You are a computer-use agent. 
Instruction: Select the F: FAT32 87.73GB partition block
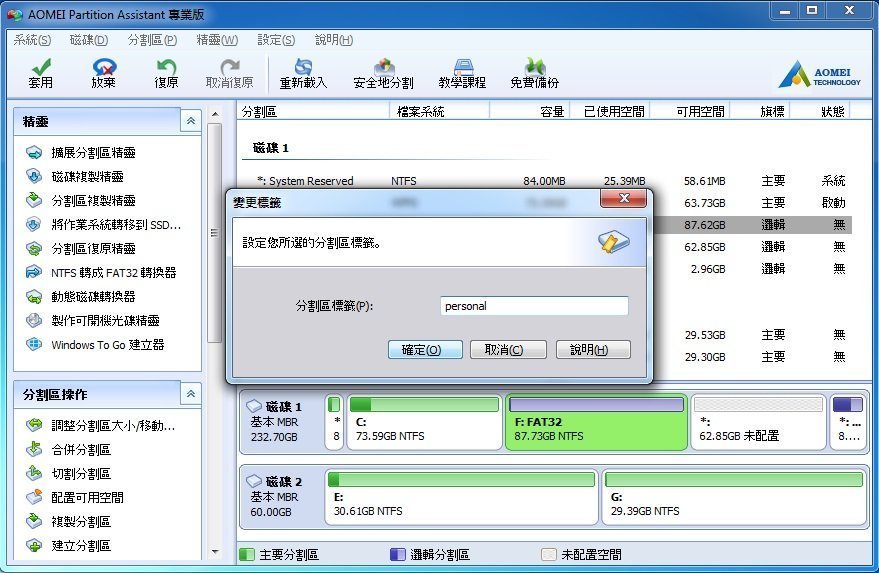pyautogui.click(x=596, y=422)
